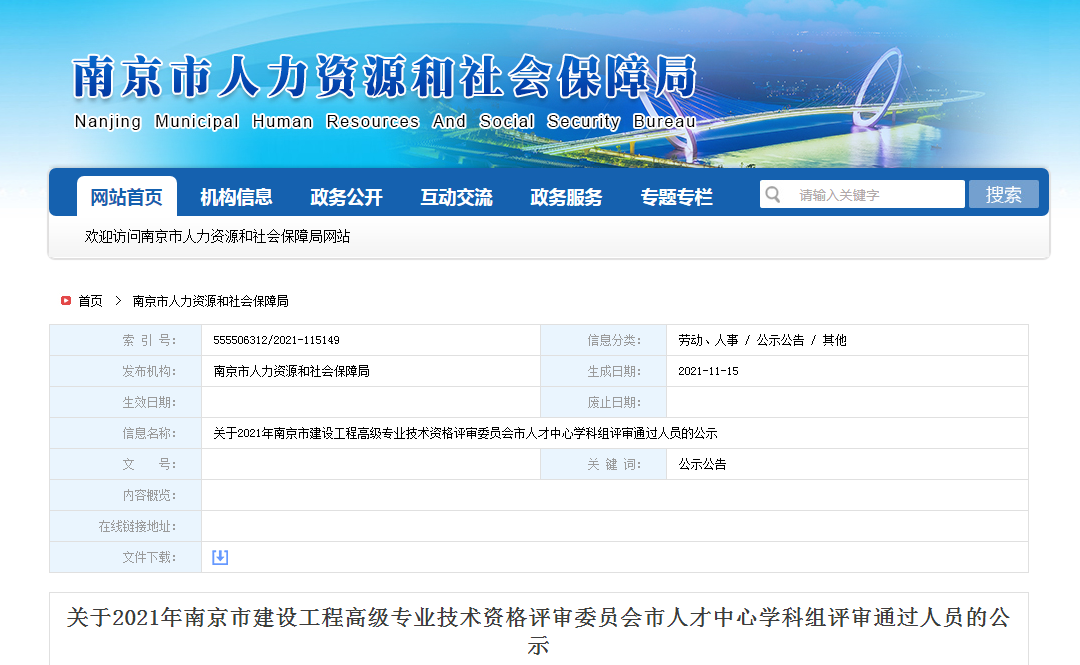The width and height of the screenshot is (1080, 665).
Task: Click the 文件下载 label
Action: (x=149, y=557)
